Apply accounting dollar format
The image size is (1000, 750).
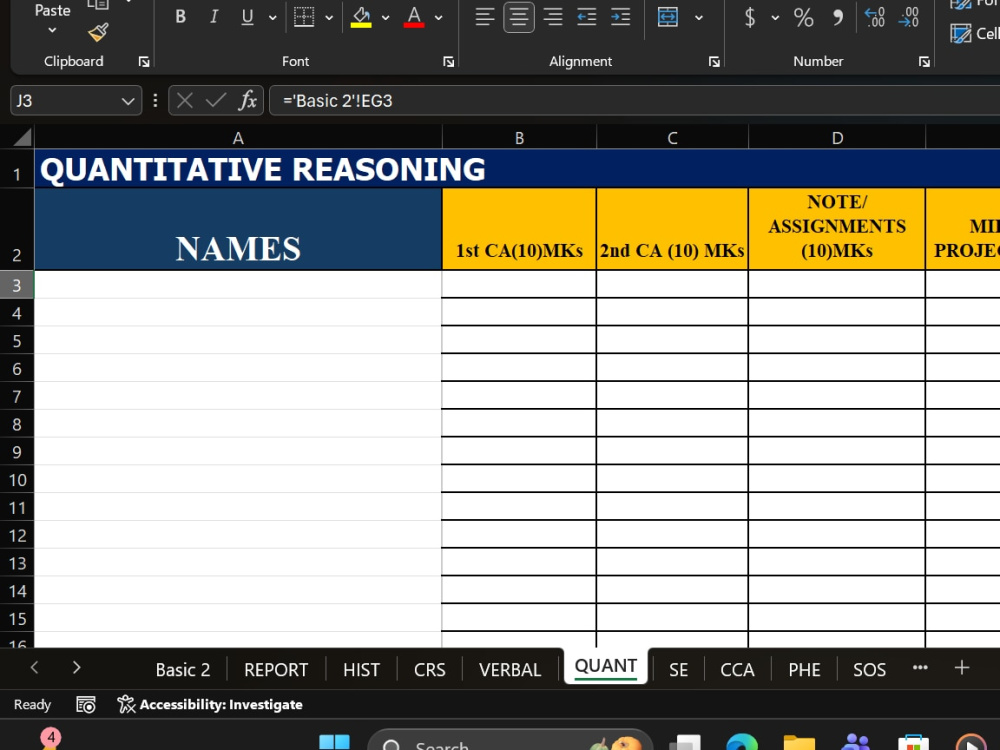tap(750, 17)
